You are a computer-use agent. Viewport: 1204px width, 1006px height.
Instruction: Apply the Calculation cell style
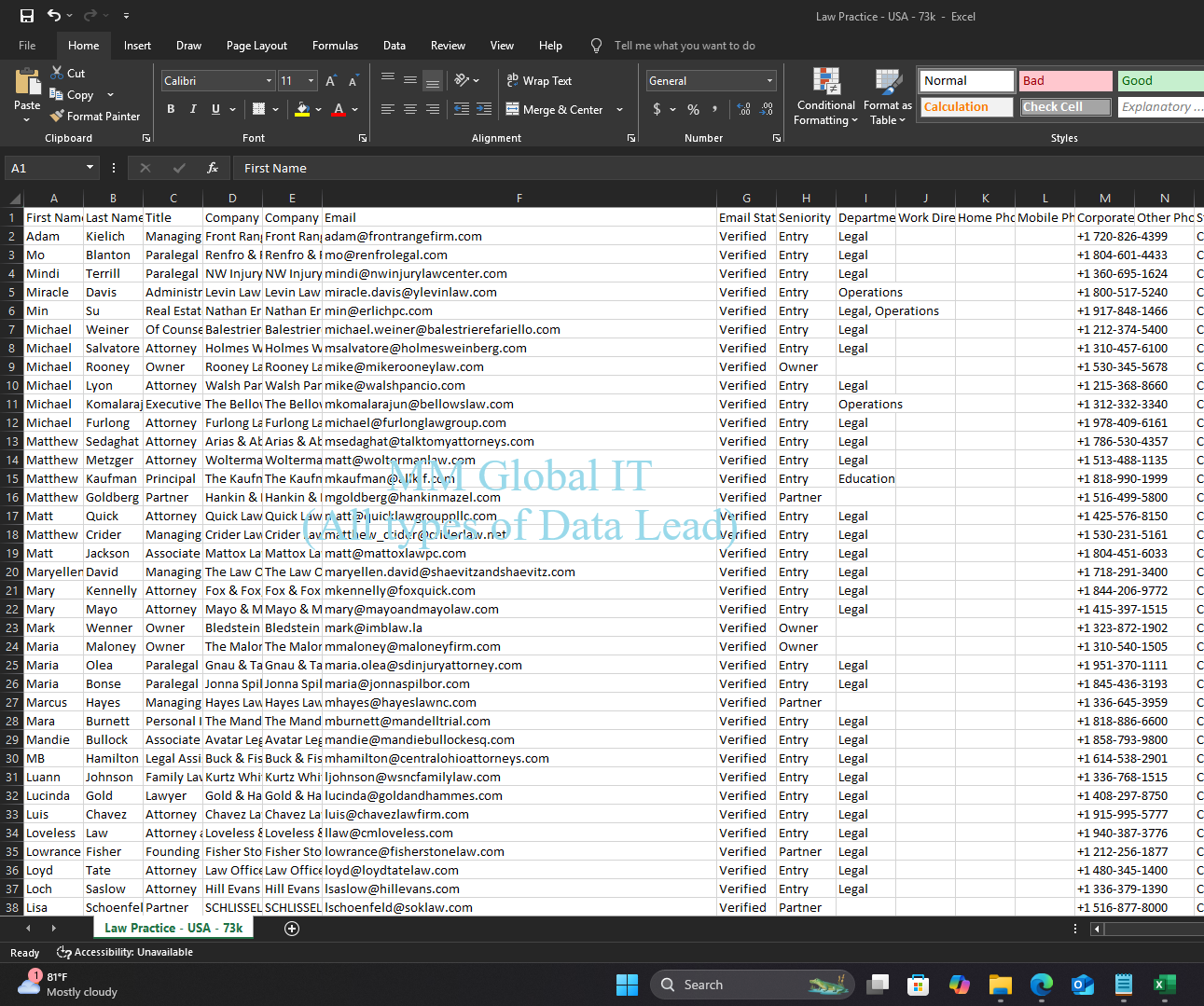click(967, 106)
